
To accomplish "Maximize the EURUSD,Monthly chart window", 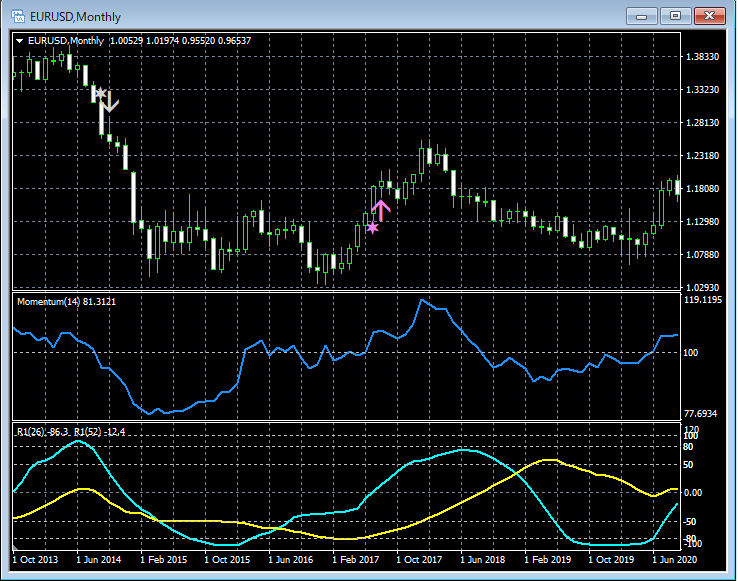I will 675,15.
